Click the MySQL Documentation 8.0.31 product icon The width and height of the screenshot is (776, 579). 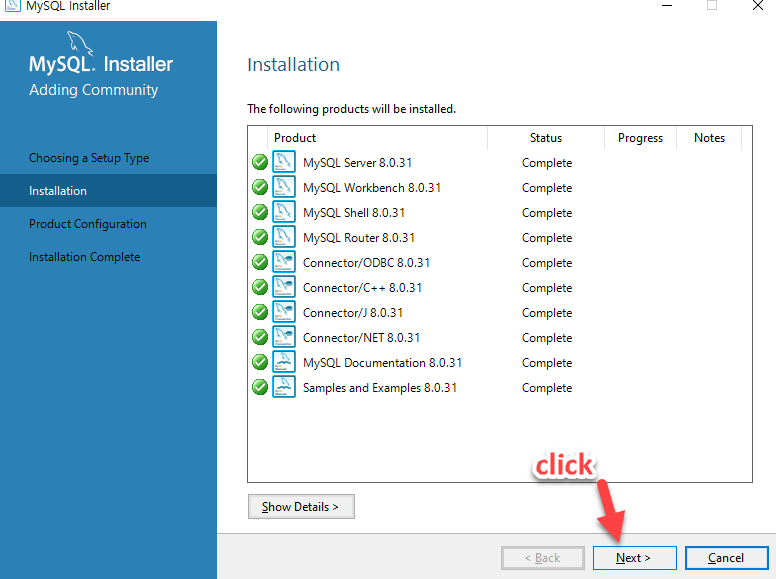point(284,362)
